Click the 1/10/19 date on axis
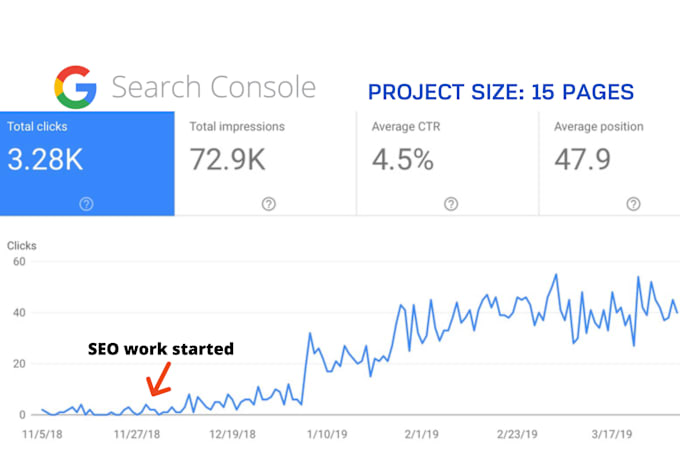680x458 pixels. pyautogui.click(x=327, y=434)
